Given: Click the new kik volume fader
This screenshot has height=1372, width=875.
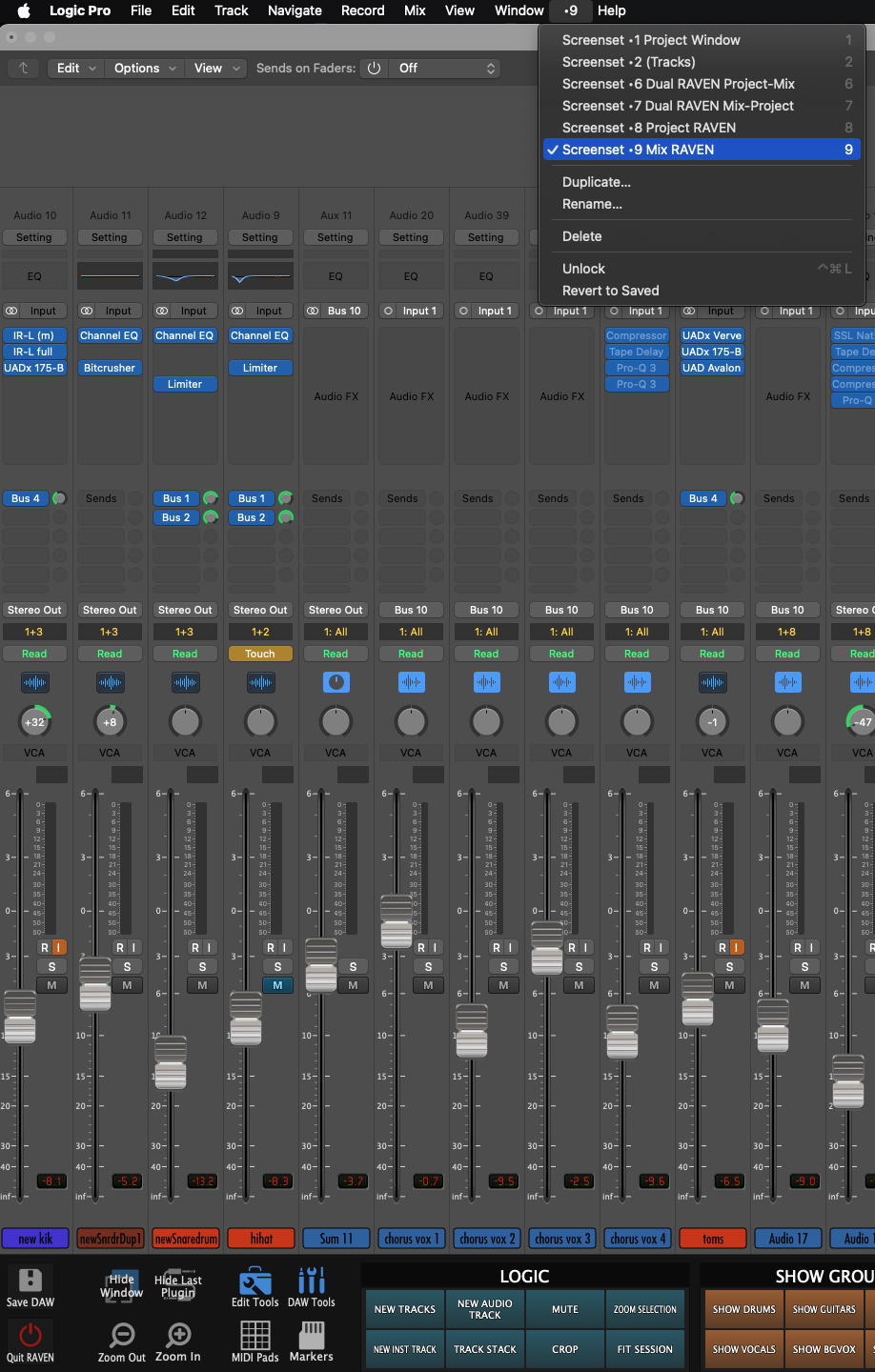Looking at the screenshot, I should point(20,1017).
